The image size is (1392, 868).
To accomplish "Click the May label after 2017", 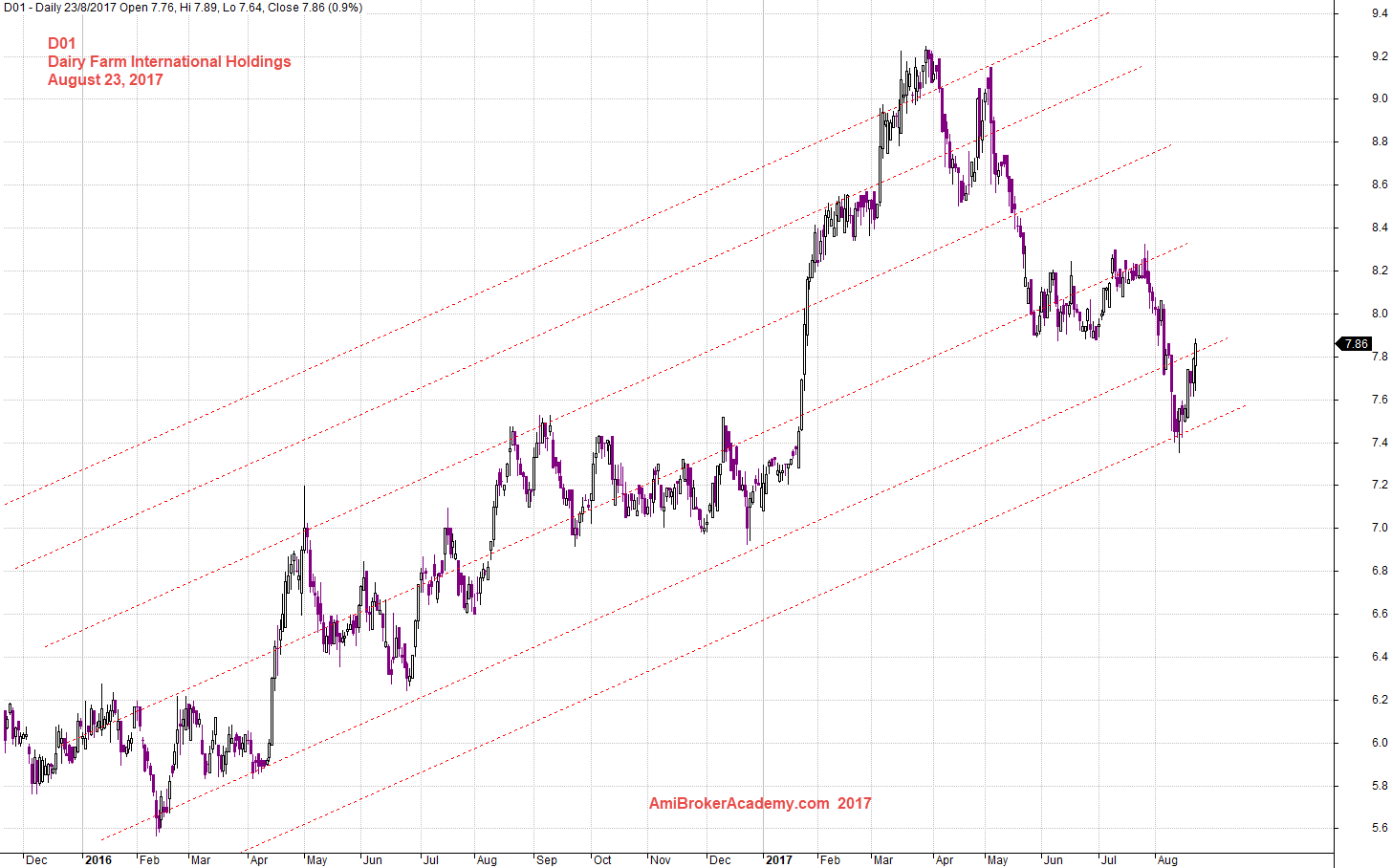I will 998,860.
